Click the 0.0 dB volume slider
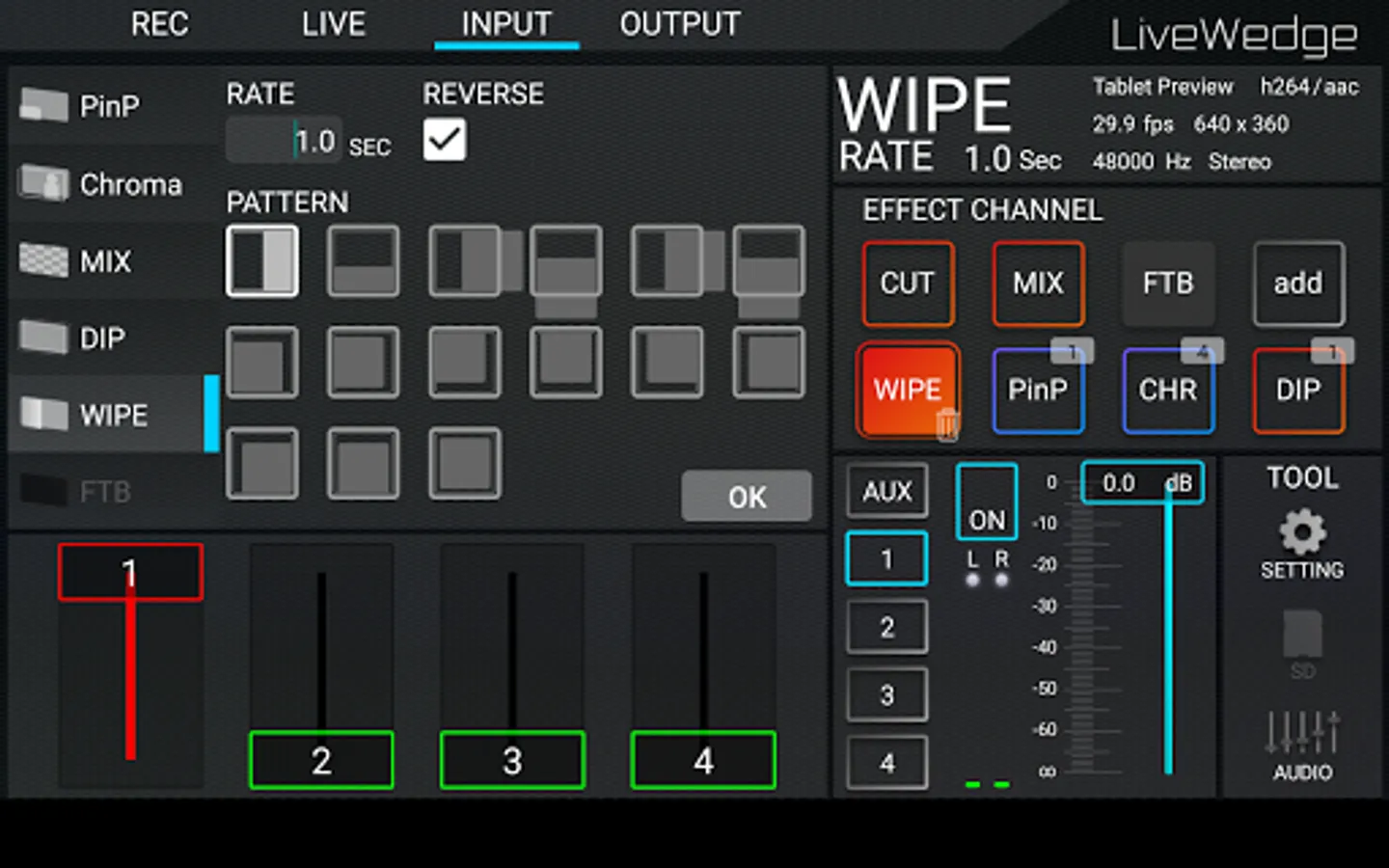The height and width of the screenshot is (868, 1389). 1143,483
